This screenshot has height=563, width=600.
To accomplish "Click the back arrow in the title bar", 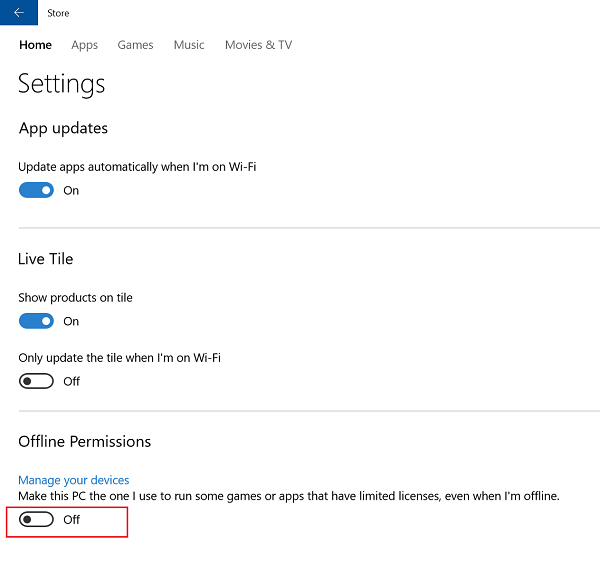I will point(18,13).
